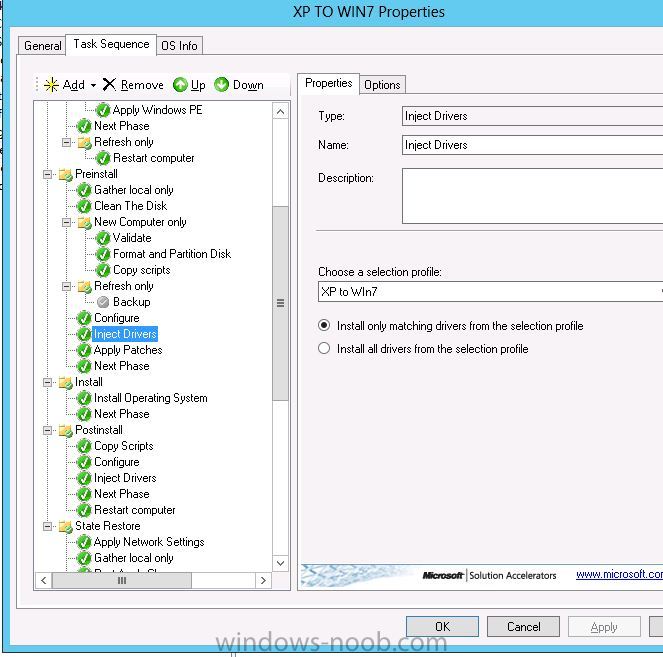The height and width of the screenshot is (657, 663).
Task: Select the Format and Partition Disk step
Action: pos(172,254)
